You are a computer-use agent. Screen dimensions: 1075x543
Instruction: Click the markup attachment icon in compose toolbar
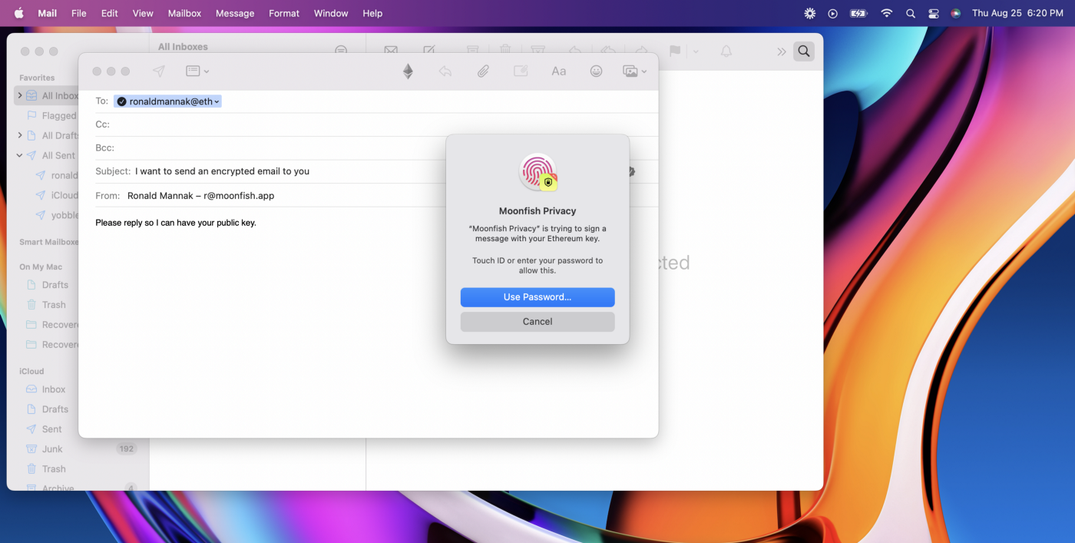tap(521, 71)
